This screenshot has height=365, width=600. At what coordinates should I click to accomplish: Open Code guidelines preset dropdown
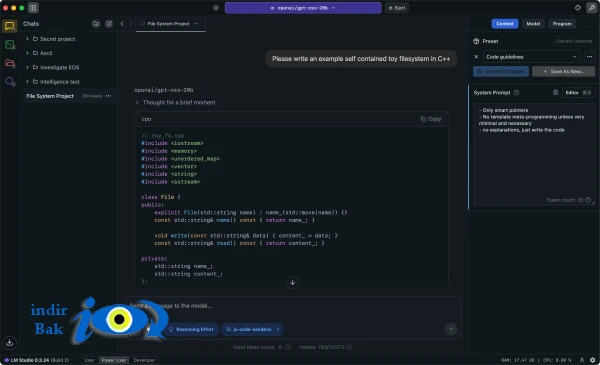(x=531, y=57)
